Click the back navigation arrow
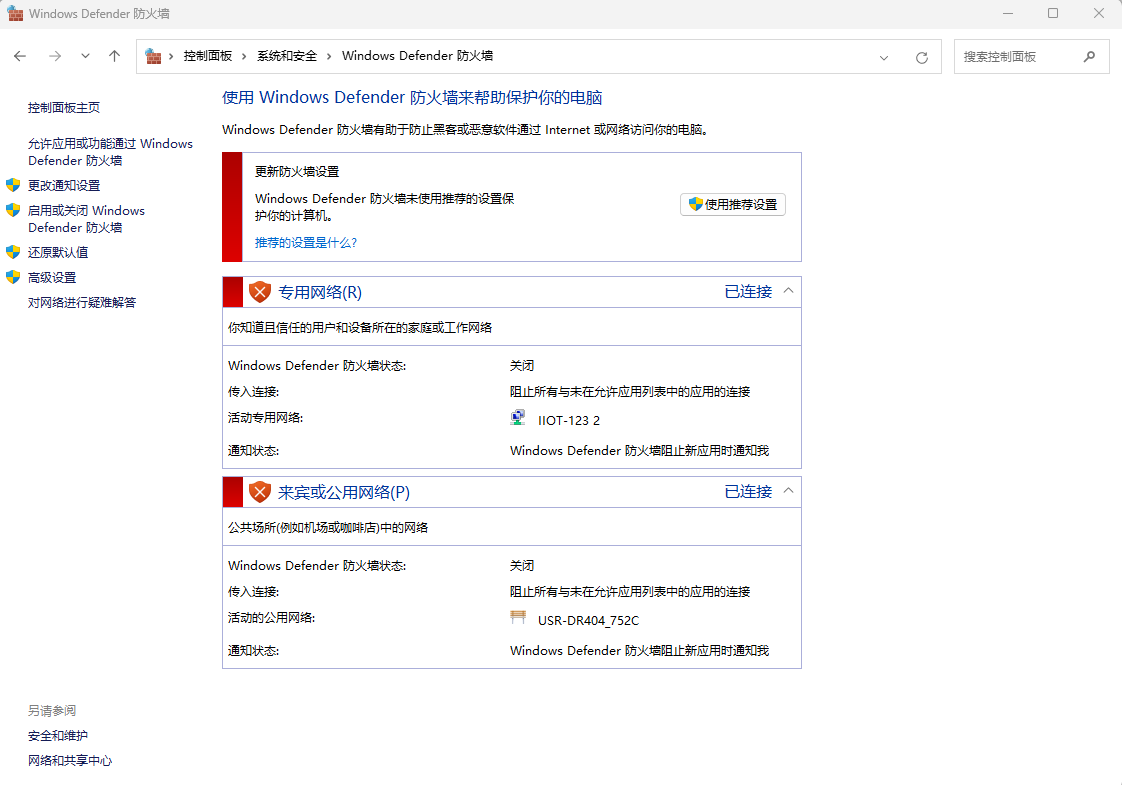This screenshot has height=785, width=1122. pyautogui.click(x=20, y=57)
